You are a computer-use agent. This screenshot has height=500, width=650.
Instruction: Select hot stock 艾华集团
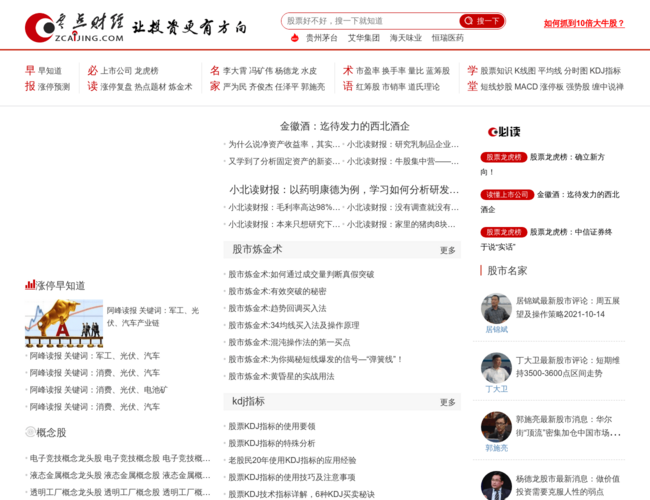[x=364, y=38]
